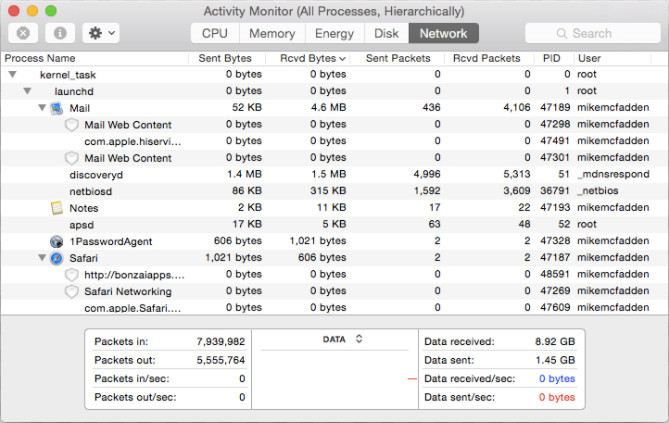Image resolution: width=669 pixels, height=423 pixels.
Task: Click the _netbios user cell
Action: 598,191
